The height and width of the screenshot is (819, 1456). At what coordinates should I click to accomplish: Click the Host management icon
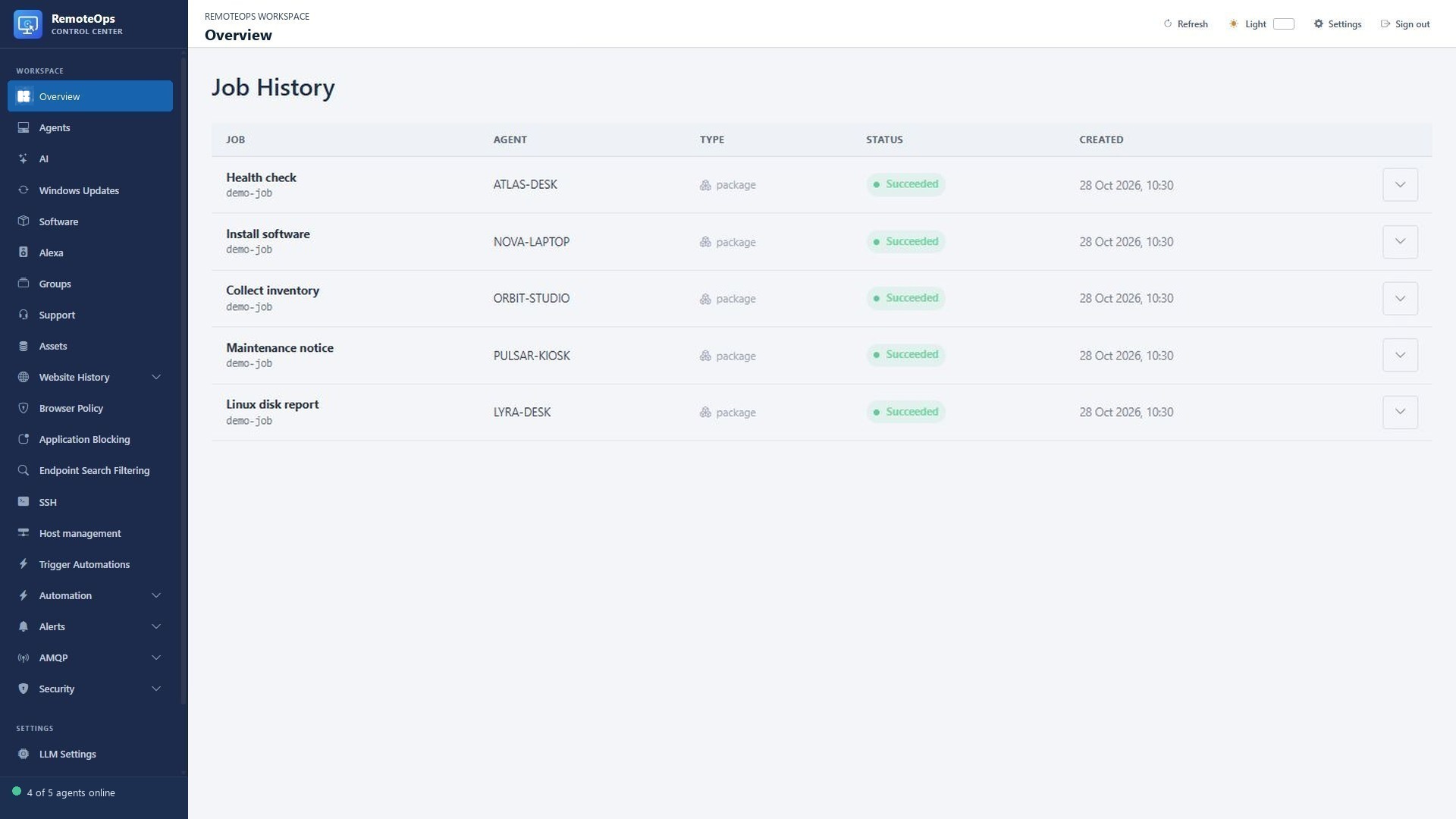coord(24,533)
